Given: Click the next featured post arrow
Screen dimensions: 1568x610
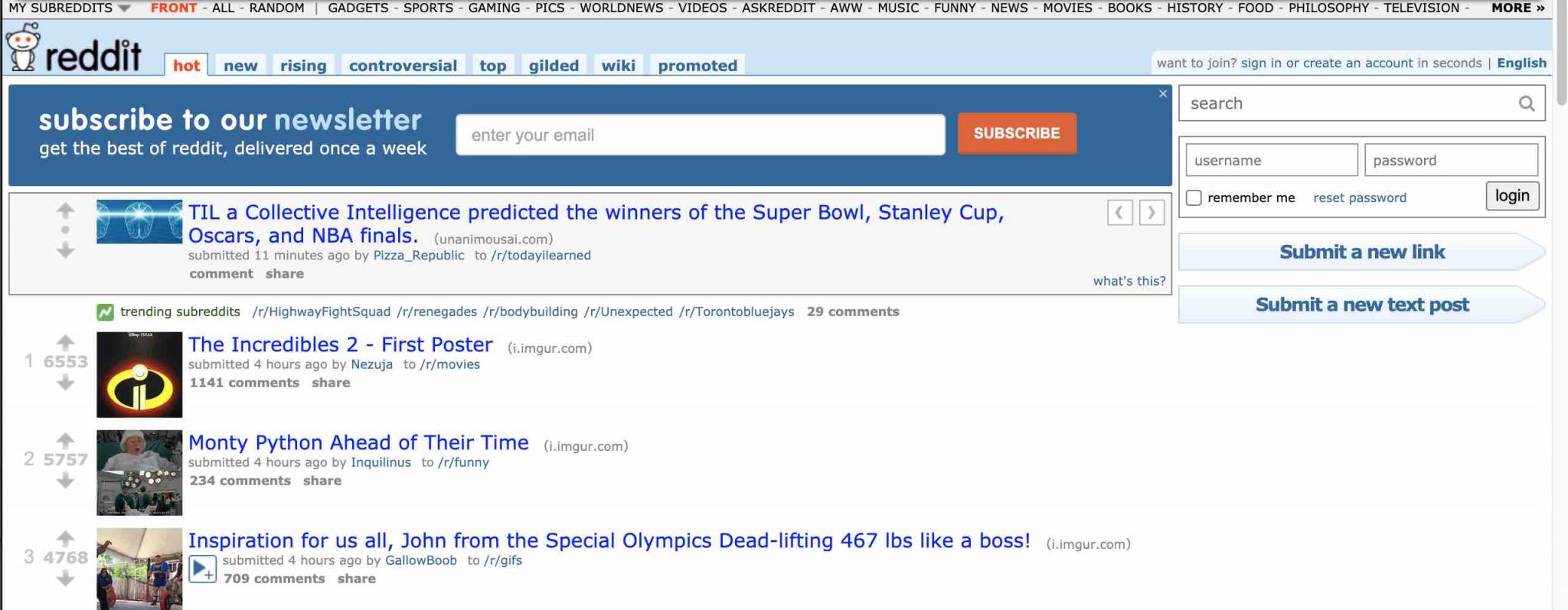Looking at the screenshot, I should (1151, 214).
